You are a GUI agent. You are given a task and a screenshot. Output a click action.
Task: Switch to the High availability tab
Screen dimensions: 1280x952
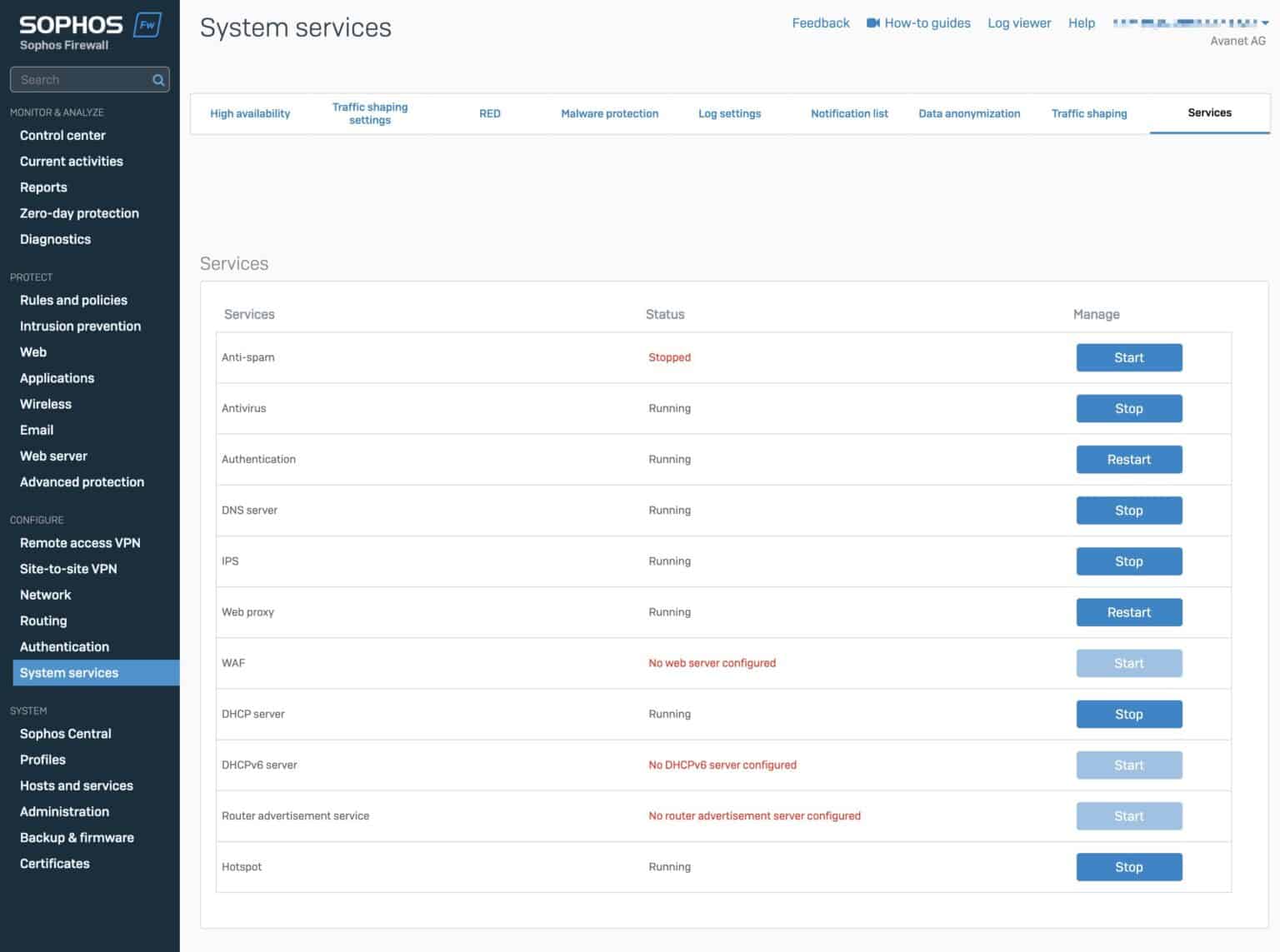click(x=250, y=113)
